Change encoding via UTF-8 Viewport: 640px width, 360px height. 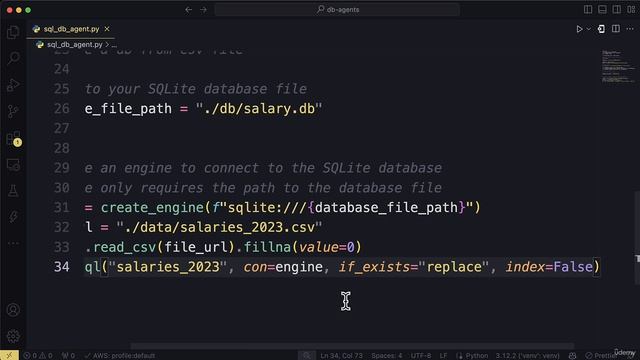[x=420, y=356]
